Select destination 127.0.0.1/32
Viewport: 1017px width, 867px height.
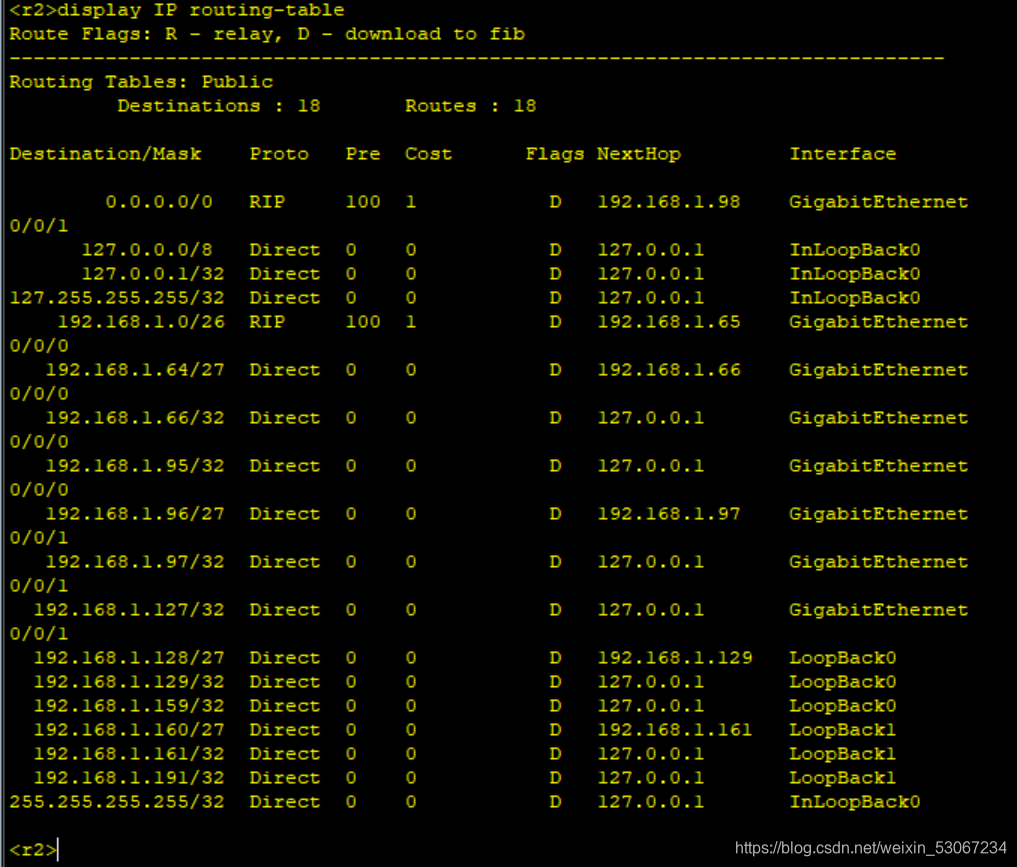pos(153,274)
